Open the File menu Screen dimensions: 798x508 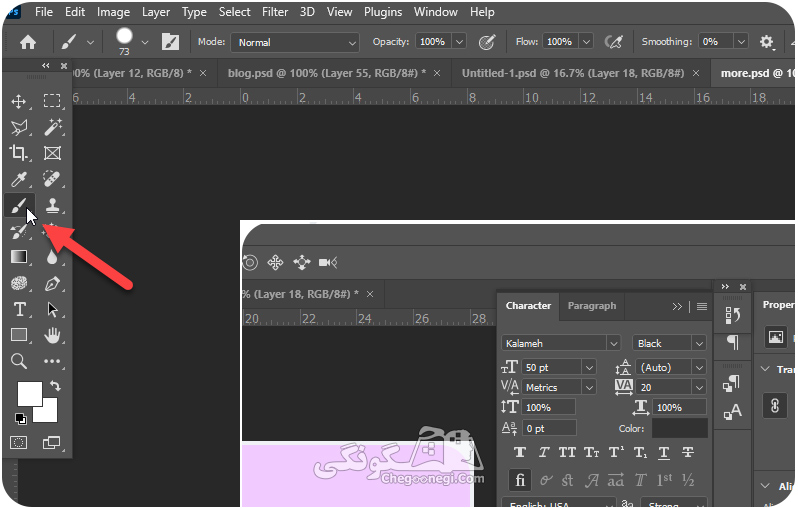(44, 12)
